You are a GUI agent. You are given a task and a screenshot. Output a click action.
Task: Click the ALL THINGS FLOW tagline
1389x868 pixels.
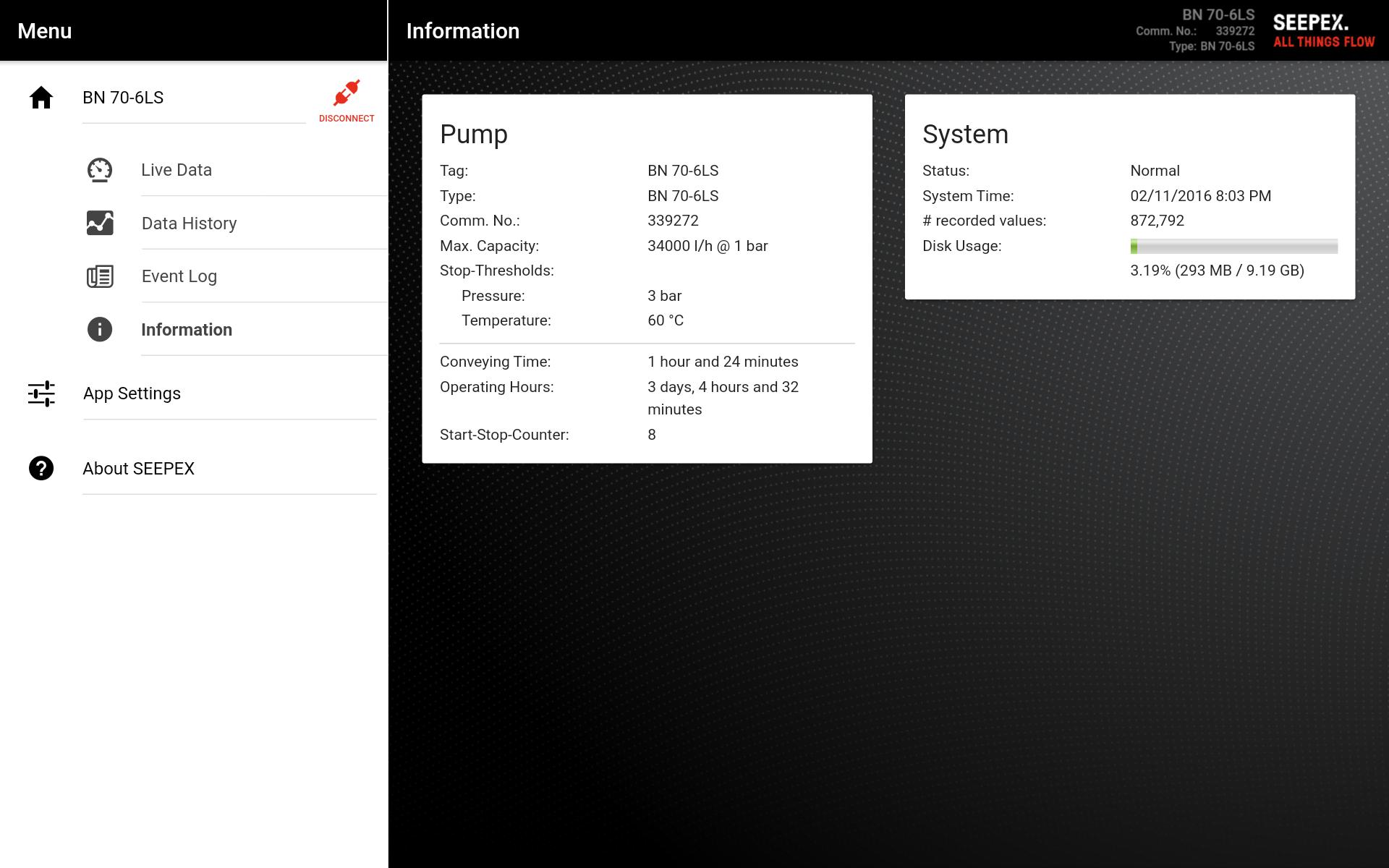[1324, 42]
